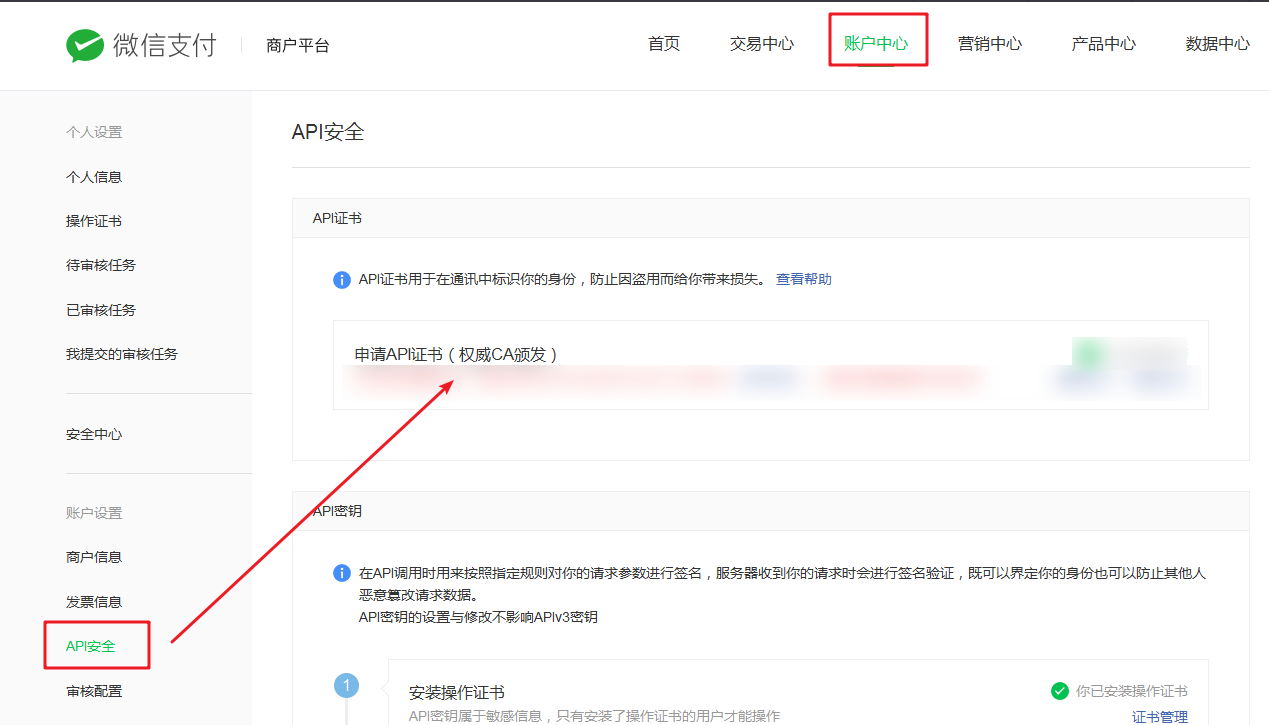Go to 发票信息 in the sidebar

(x=94, y=602)
